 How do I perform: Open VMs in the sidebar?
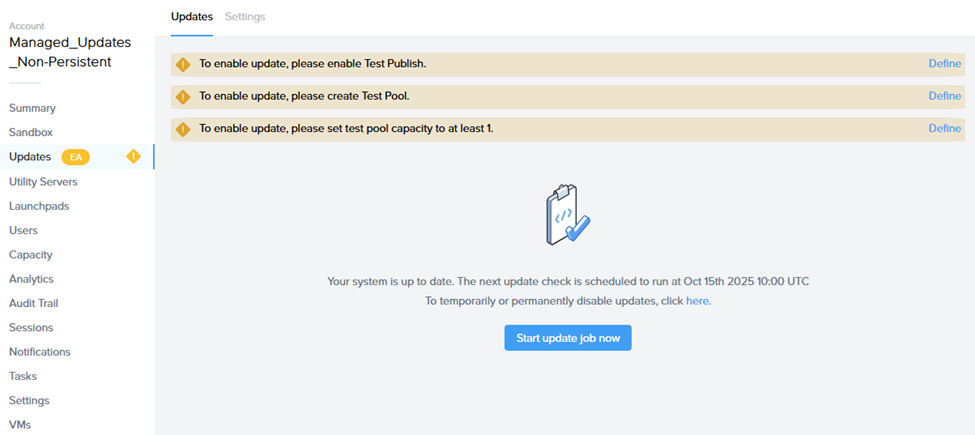pyautogui.click(x=20, y=424)
